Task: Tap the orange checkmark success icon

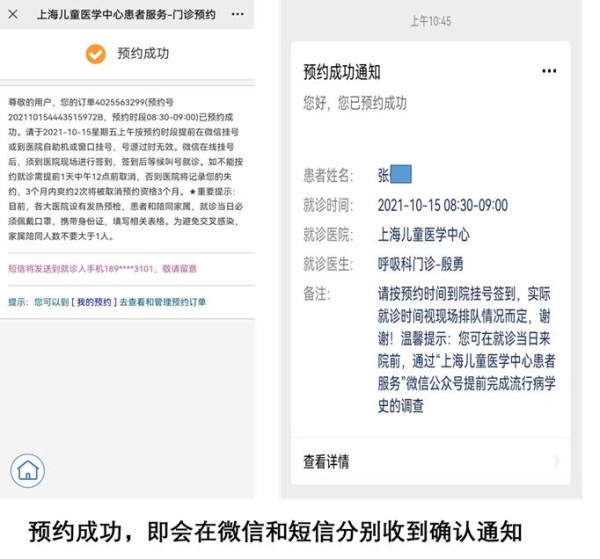Action: click(96, 54)
